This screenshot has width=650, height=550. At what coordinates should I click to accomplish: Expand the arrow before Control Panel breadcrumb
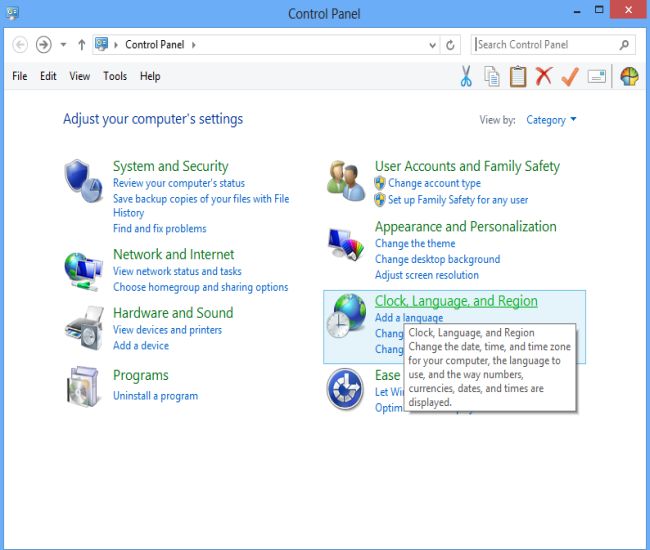pyautogui.click(x=116, y=45)
